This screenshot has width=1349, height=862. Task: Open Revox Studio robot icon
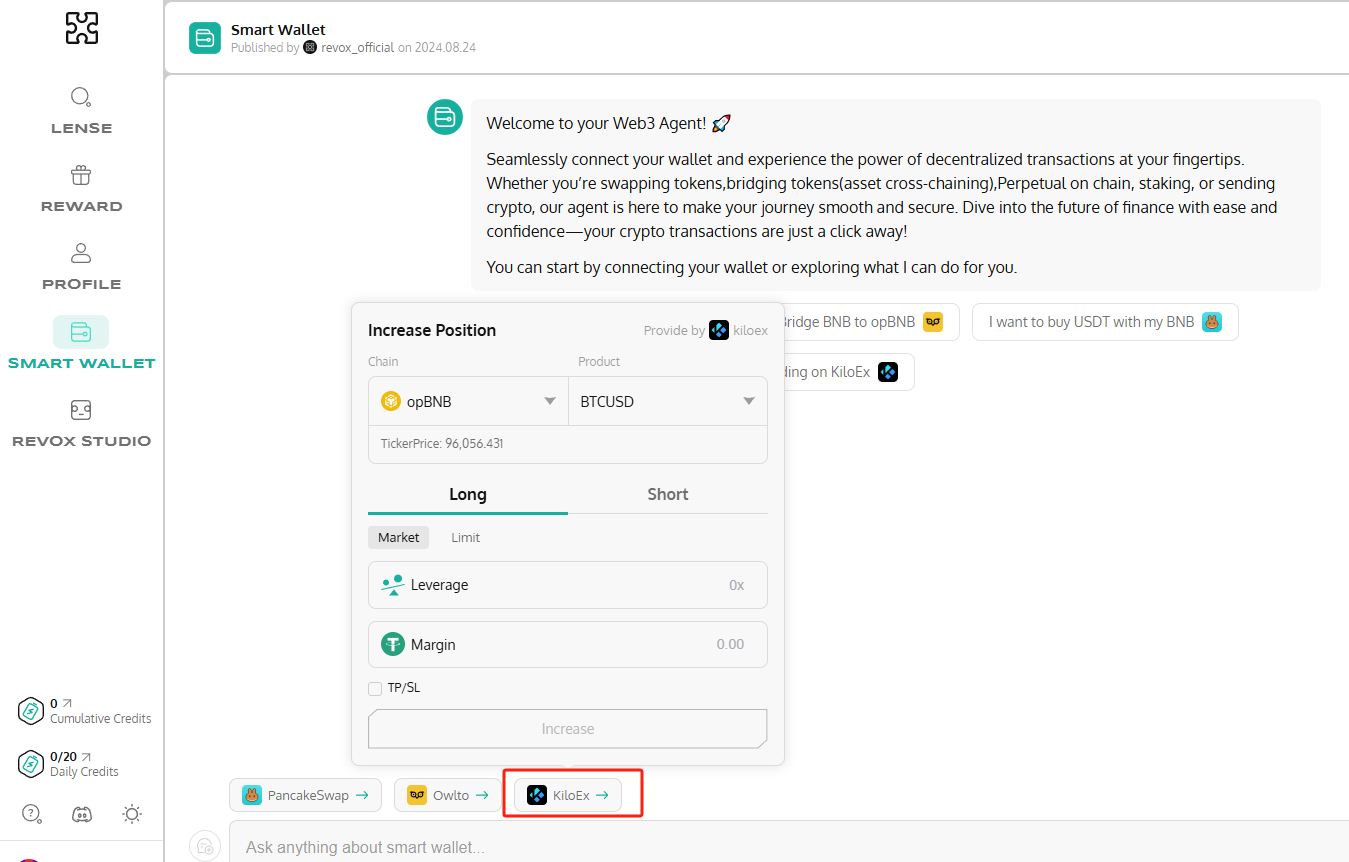(x=81, y=410)
